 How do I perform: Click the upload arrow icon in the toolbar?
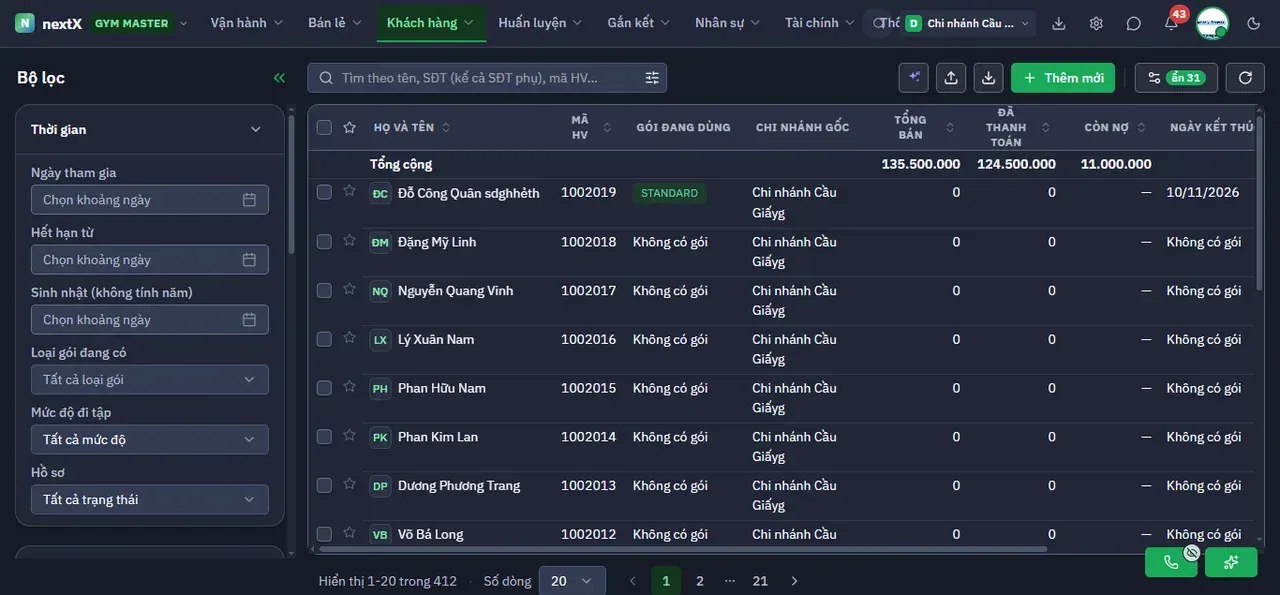pos(951,78)
